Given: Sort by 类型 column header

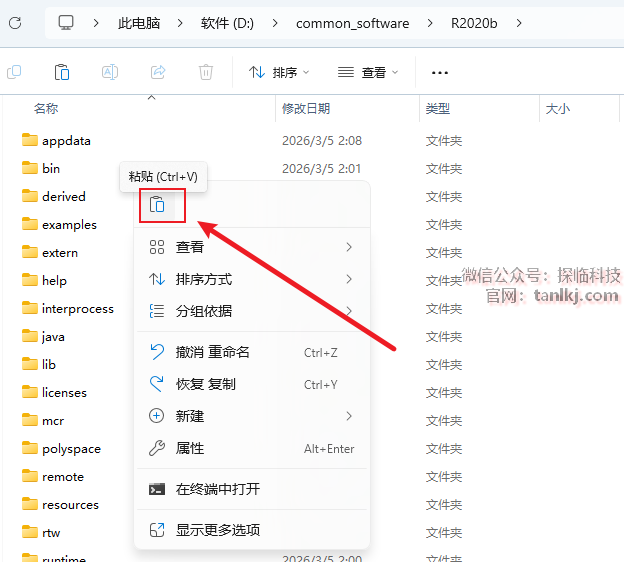Looking at the screenshot, I should tap(438, 108).
